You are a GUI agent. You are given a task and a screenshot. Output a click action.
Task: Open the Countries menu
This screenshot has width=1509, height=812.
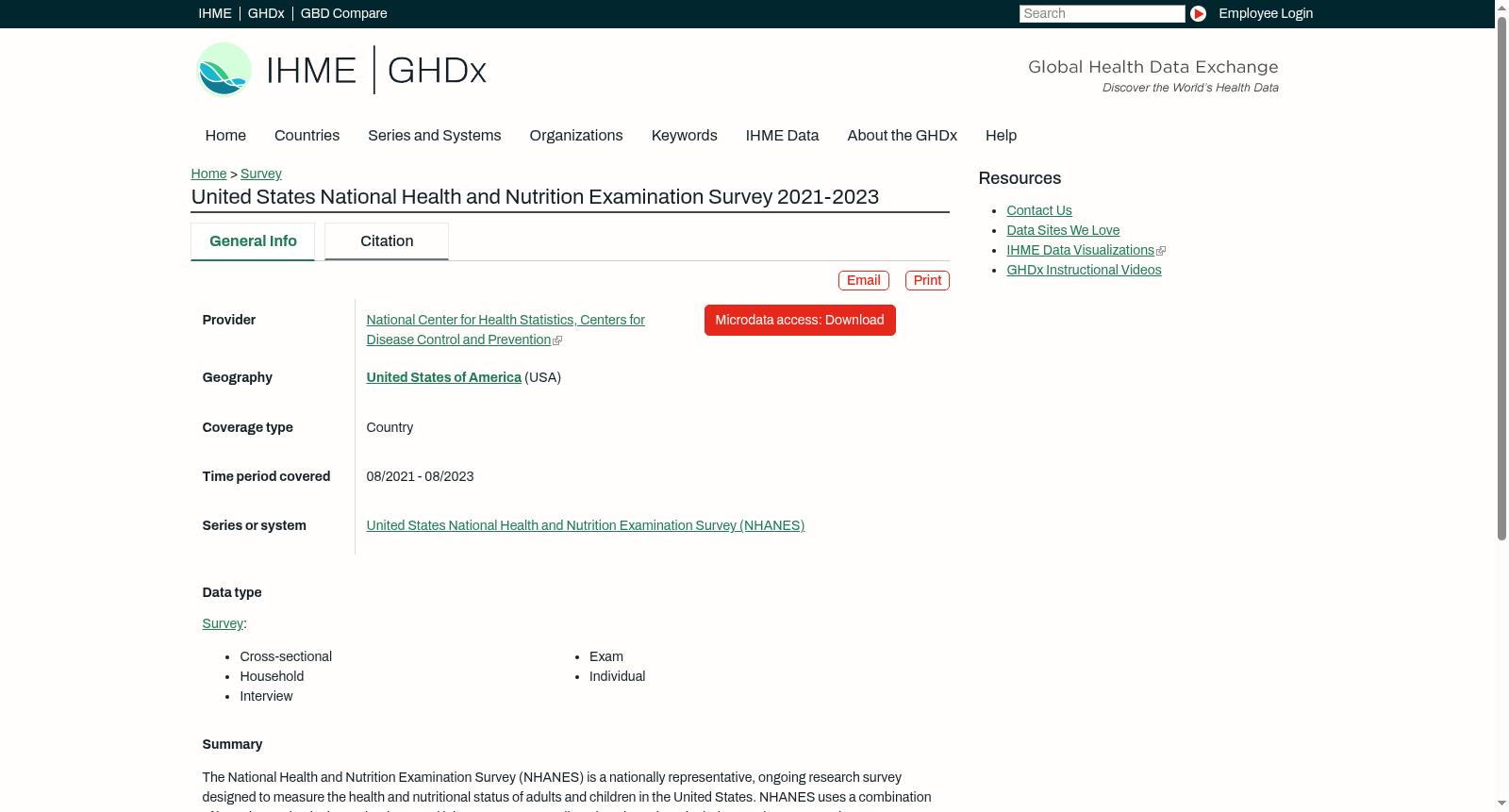[x=307, y=135]
